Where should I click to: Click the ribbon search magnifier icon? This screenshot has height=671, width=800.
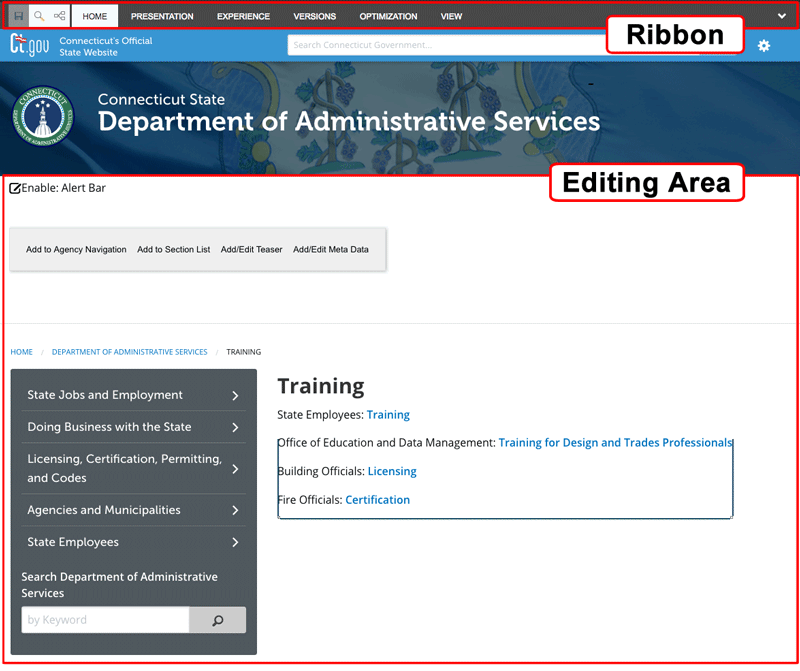coord(39,16)
